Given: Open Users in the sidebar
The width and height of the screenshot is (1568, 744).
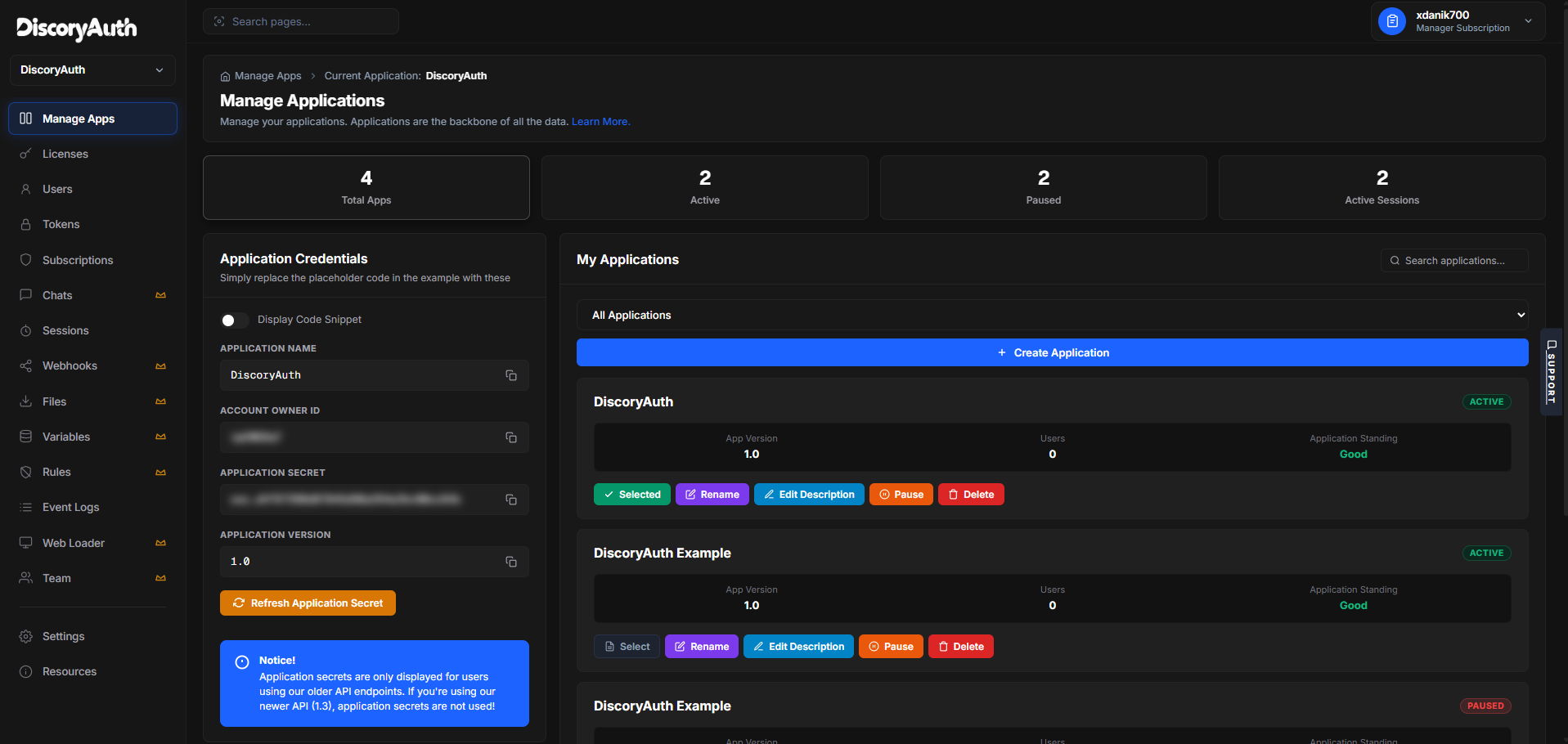Looking at the screenshot, I should (92, 189).
